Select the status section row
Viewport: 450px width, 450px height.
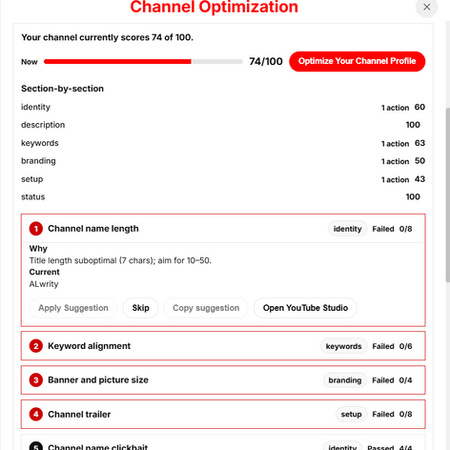pos(223,197)
